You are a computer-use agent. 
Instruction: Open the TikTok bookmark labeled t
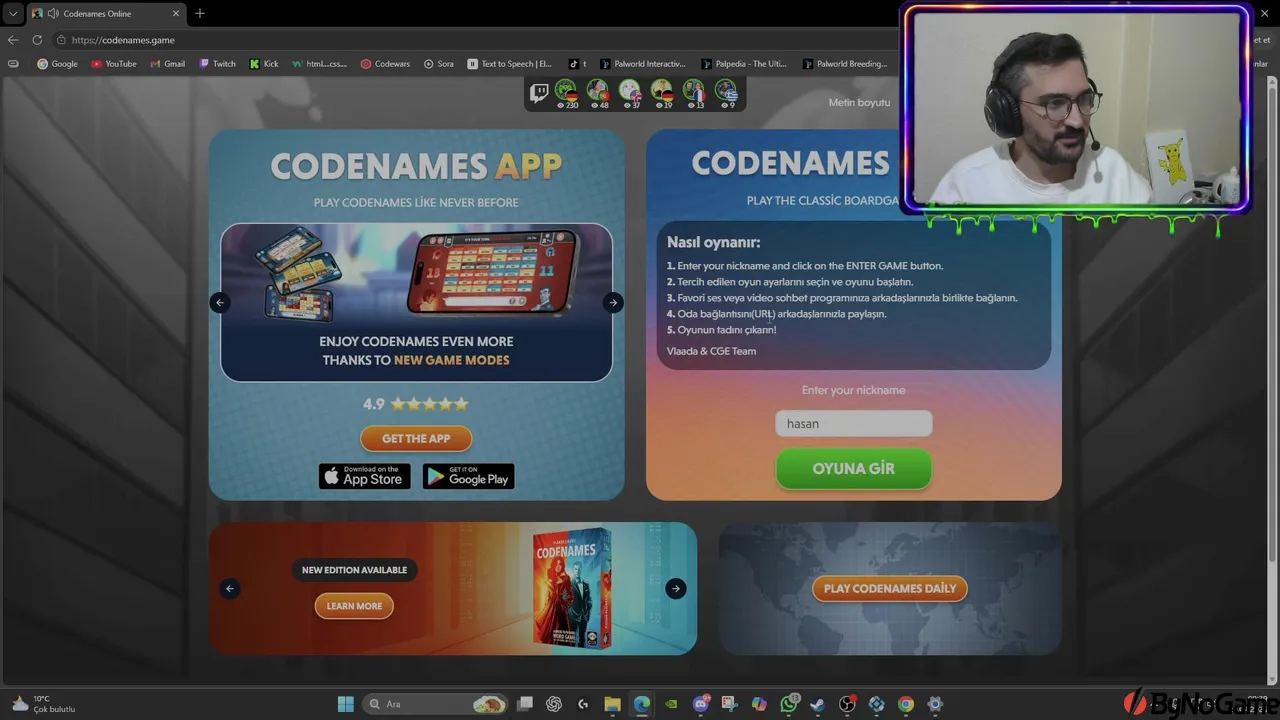click(577, 64)
